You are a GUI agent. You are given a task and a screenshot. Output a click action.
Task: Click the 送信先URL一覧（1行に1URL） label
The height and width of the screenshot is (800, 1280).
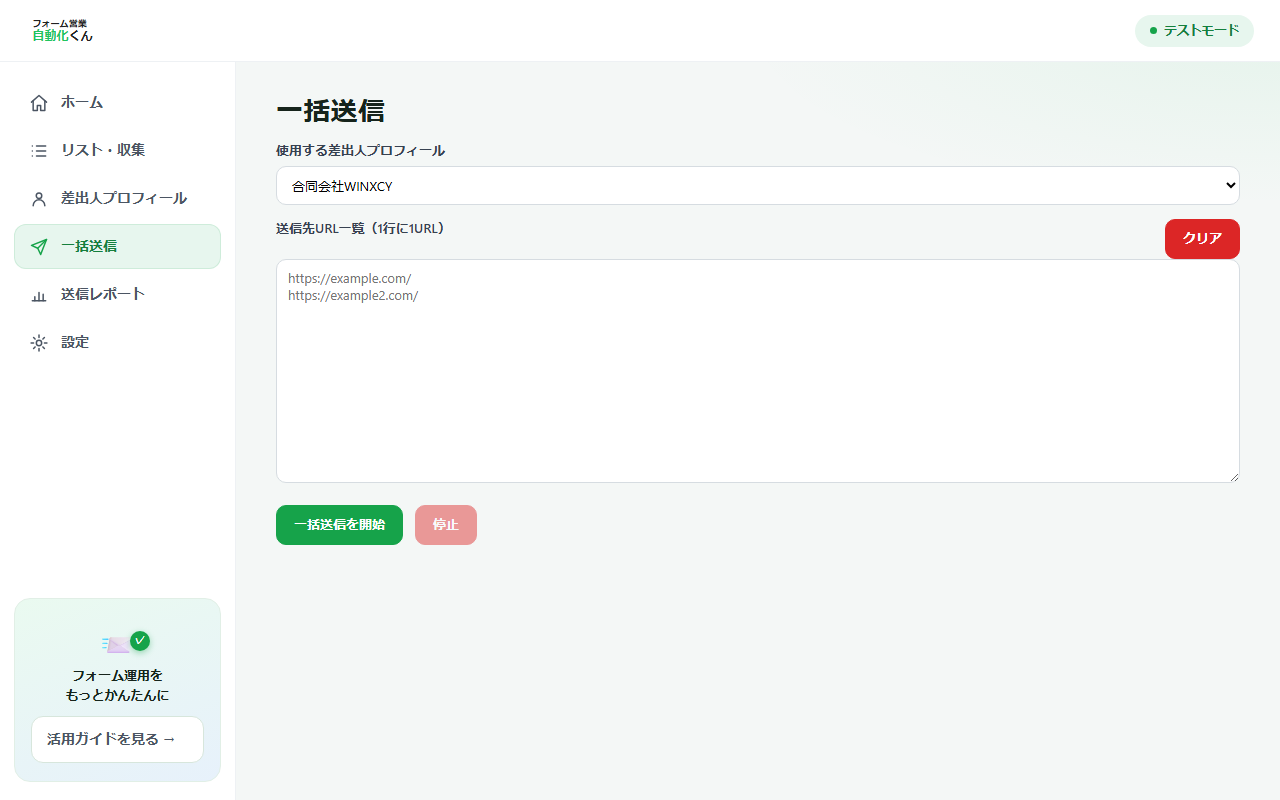coord(360,228)
